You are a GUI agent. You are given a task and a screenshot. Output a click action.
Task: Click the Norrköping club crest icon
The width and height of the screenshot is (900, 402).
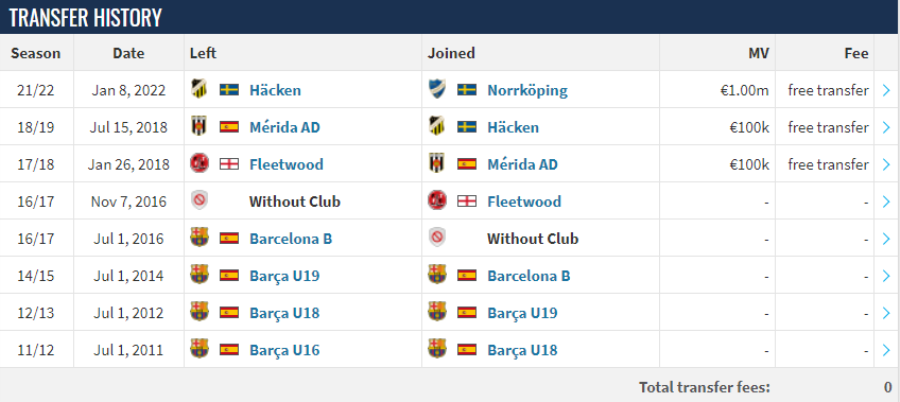click(437, 90)
